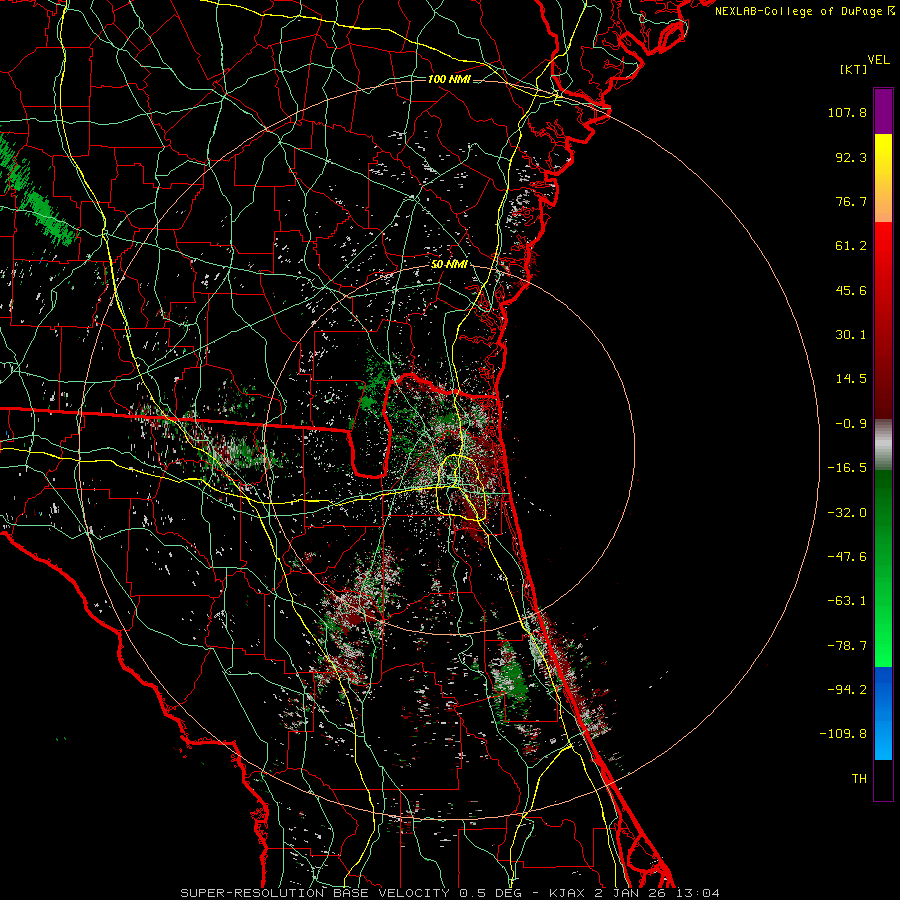The width and height of the screenshot is (900, 900).
Task: Click the 107.8 velocity scale value
Action: click(847, 112)
